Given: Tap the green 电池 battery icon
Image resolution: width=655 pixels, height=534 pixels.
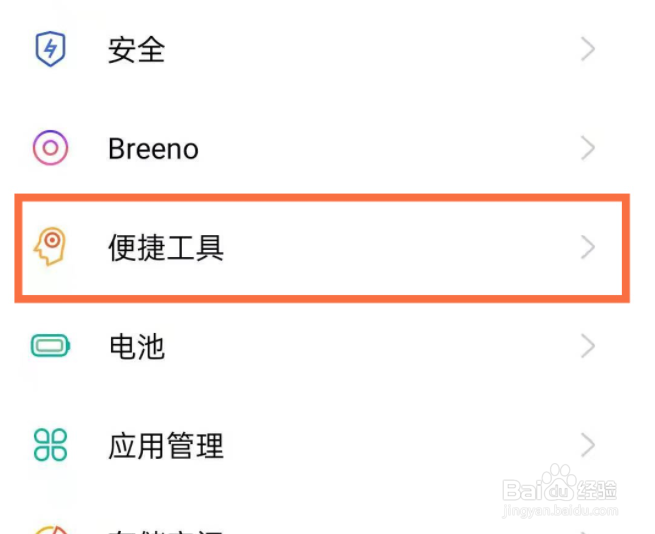Looking at the screenshot, I should pos(50,347).
